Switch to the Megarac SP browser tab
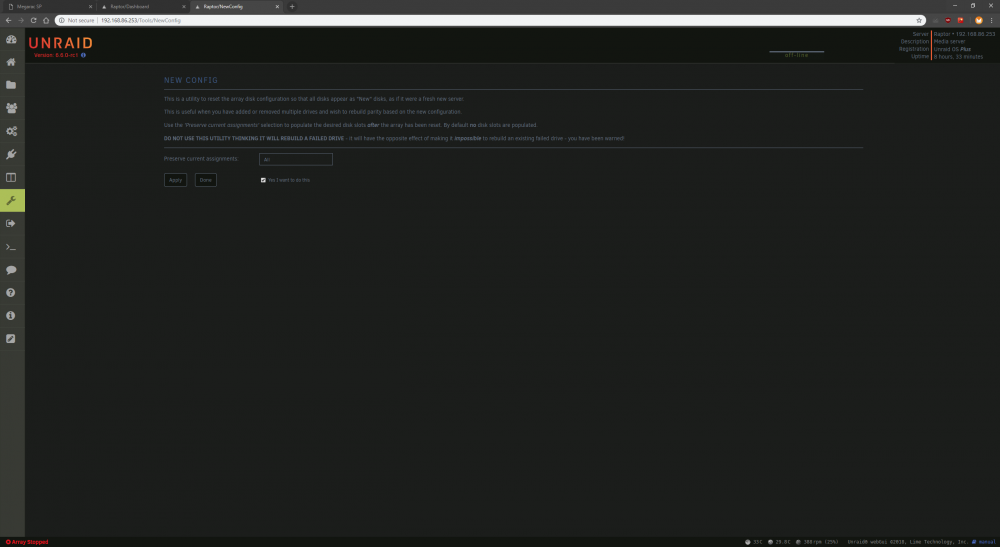The width and height of the screenshot is (1000, 547). tap(50, 6)
